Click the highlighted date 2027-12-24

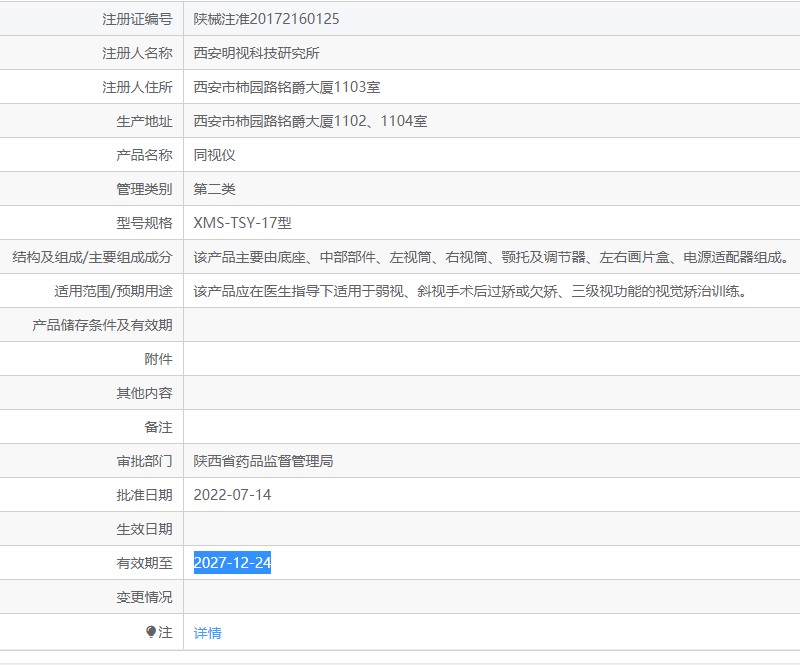coord(232,563)
